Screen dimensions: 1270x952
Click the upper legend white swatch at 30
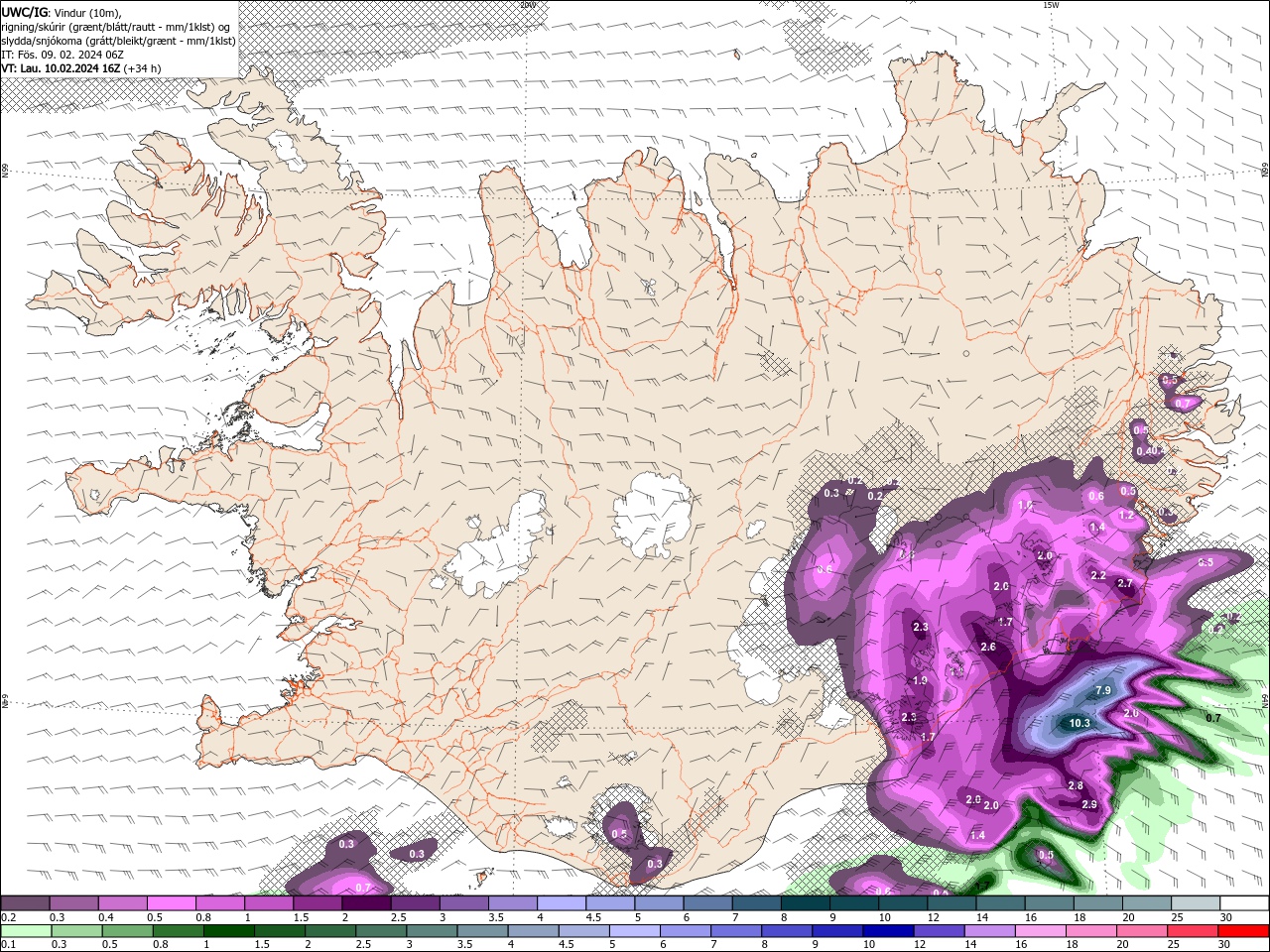point(1245,903)
